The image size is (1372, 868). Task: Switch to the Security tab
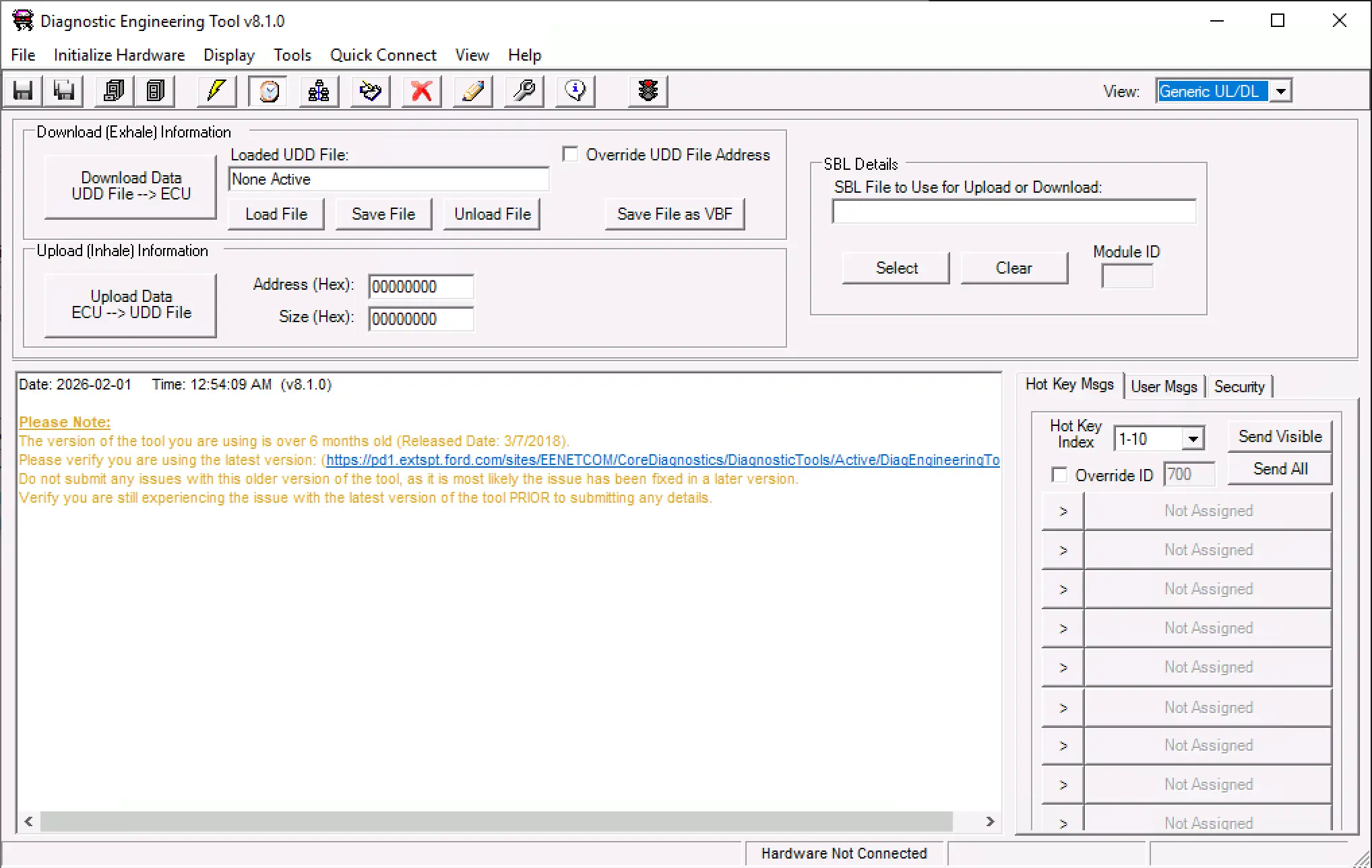point(1239,387)
